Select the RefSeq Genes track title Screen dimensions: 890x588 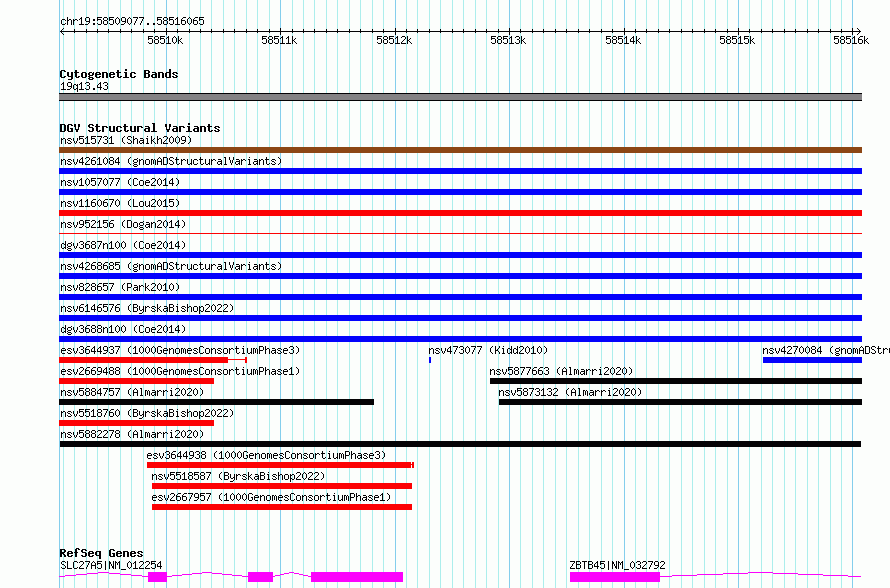click(101, 553)
